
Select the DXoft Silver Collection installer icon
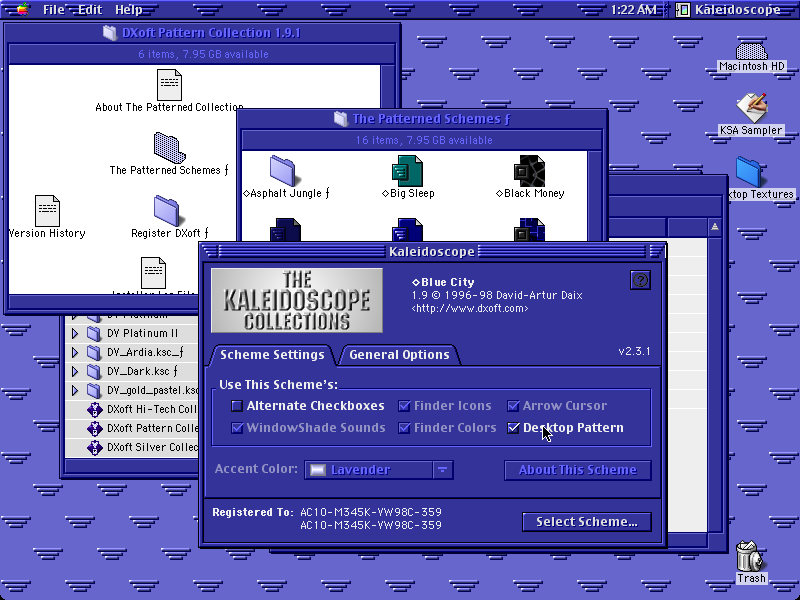[x=94, y=447]
